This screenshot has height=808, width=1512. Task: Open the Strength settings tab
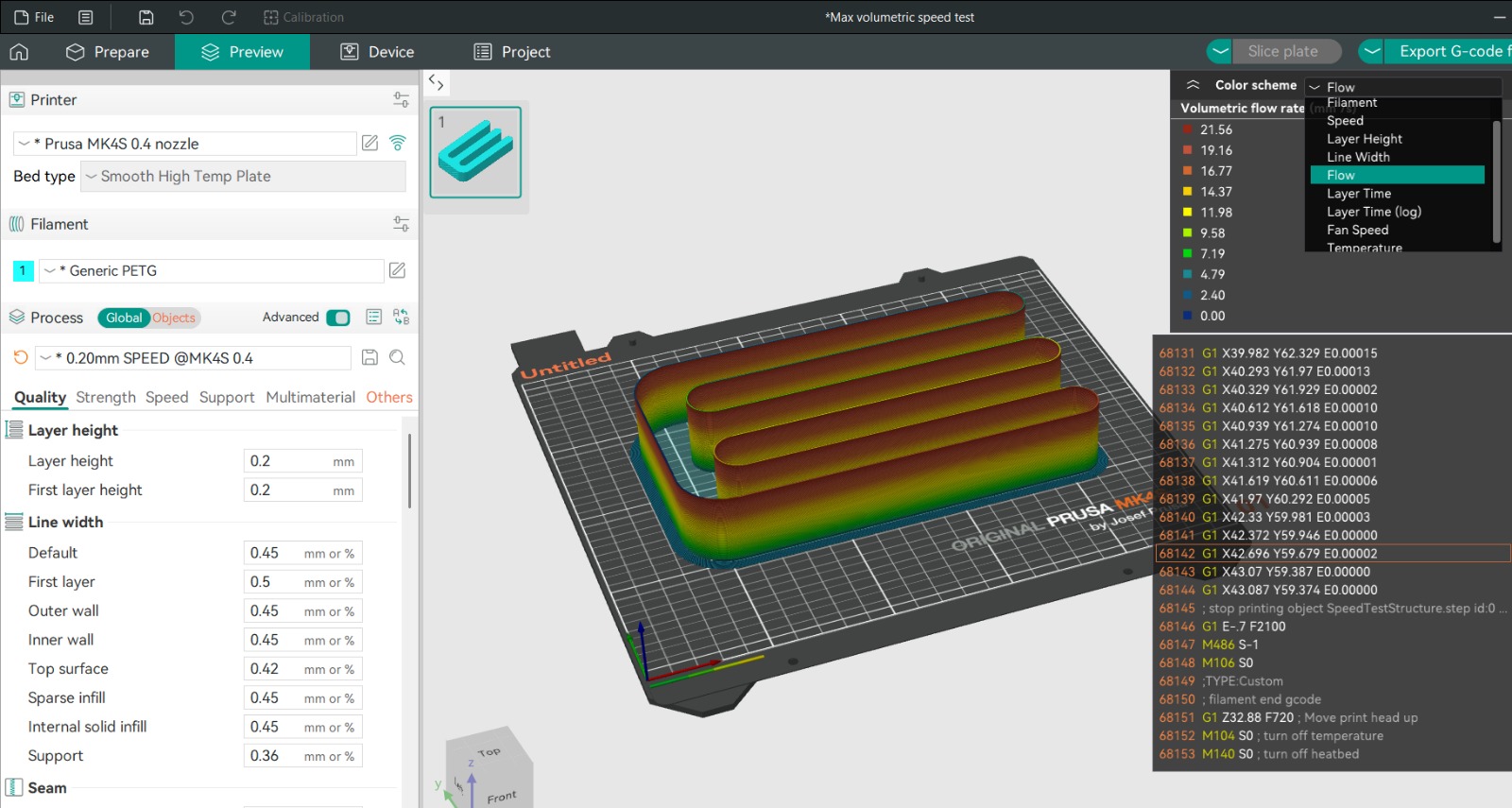106,397
